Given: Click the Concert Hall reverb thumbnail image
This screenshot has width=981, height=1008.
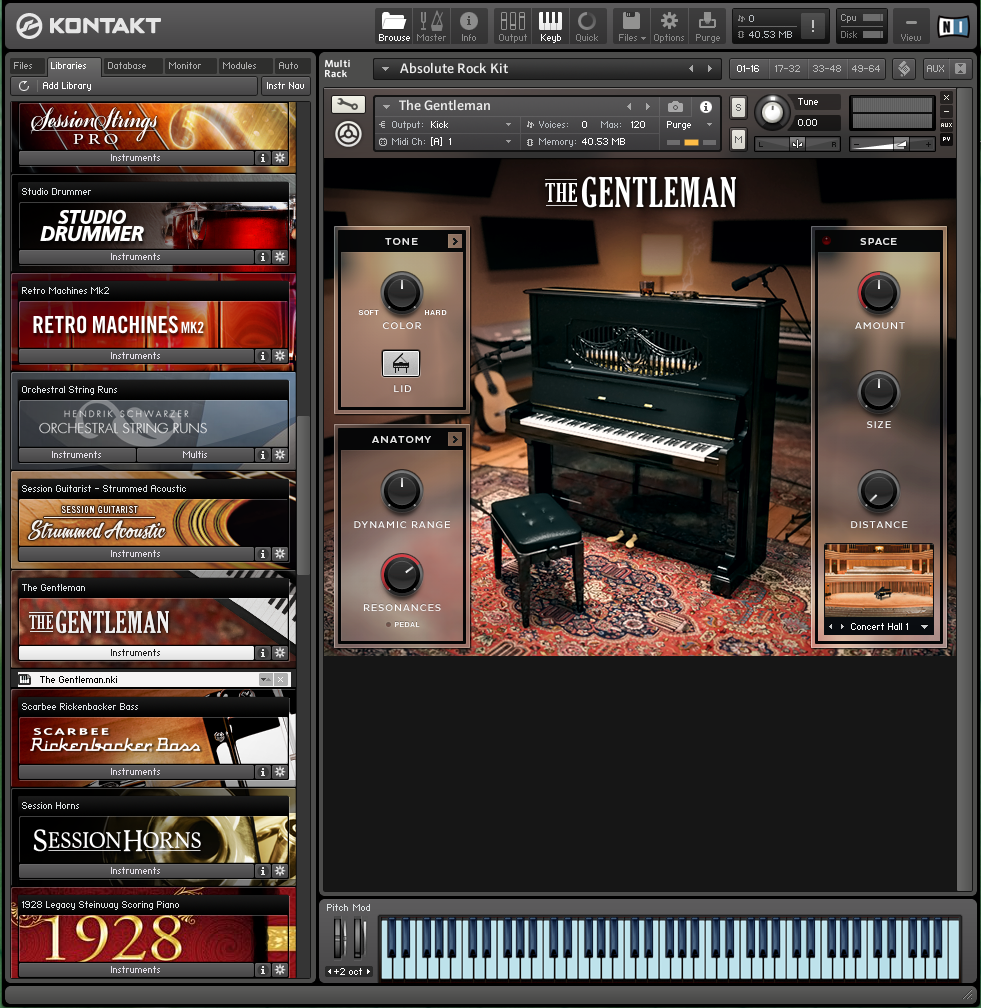Looking at the screenshot, I should tap(879, 580).
